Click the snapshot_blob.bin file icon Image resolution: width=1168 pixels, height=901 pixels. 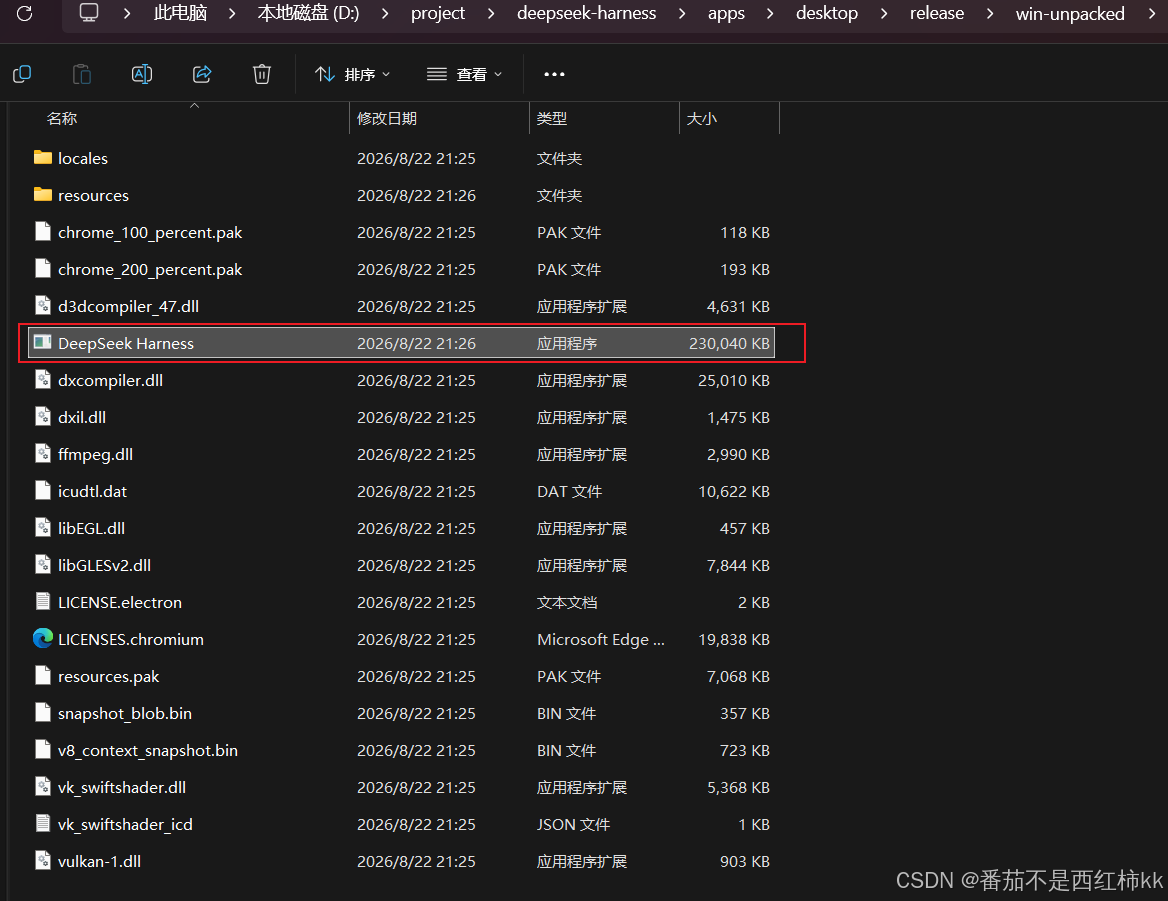[43, 713]
